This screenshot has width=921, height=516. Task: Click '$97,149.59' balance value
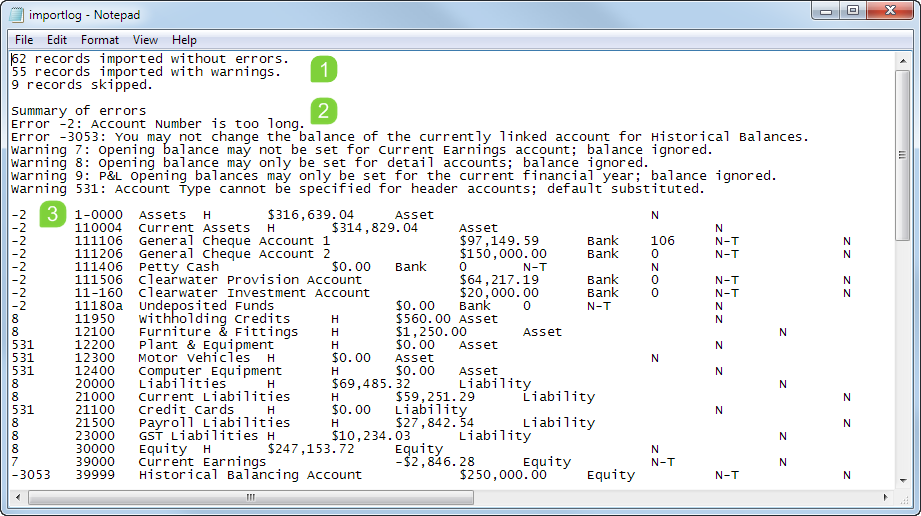click(x=499, y=240)
